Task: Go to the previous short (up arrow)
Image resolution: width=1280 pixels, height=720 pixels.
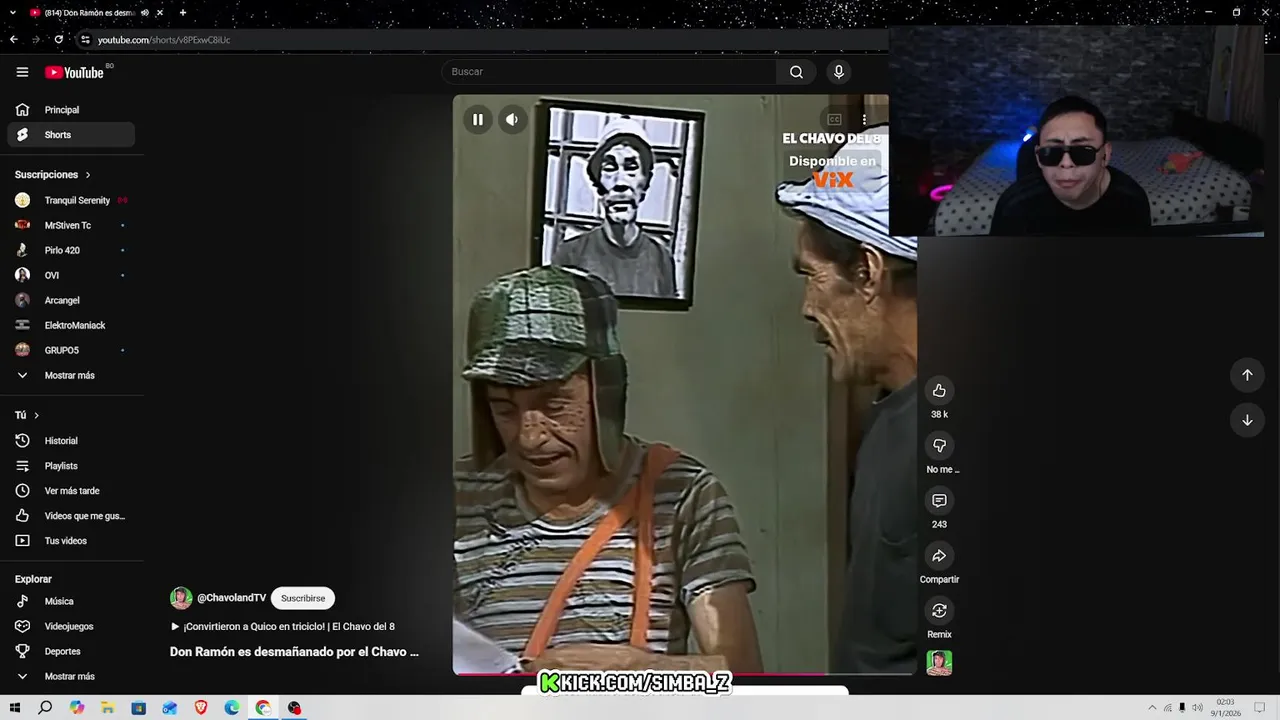Action: click(1247, 375)
